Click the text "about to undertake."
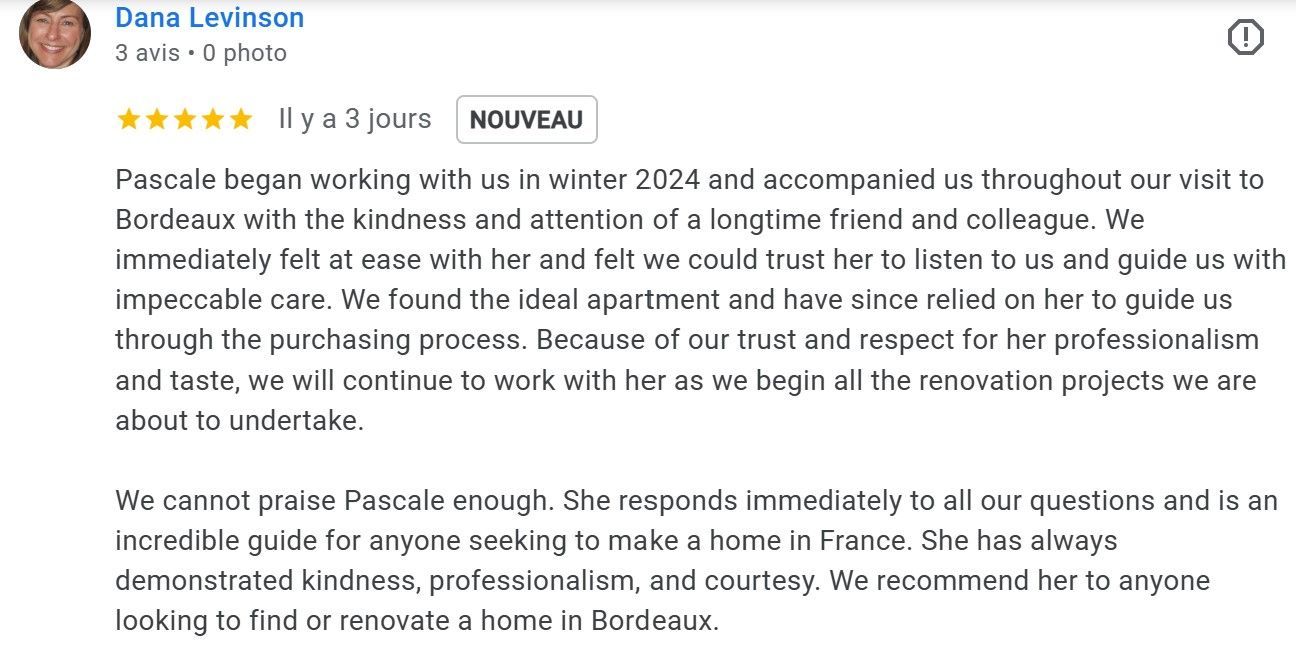 (x=239, y=420)
